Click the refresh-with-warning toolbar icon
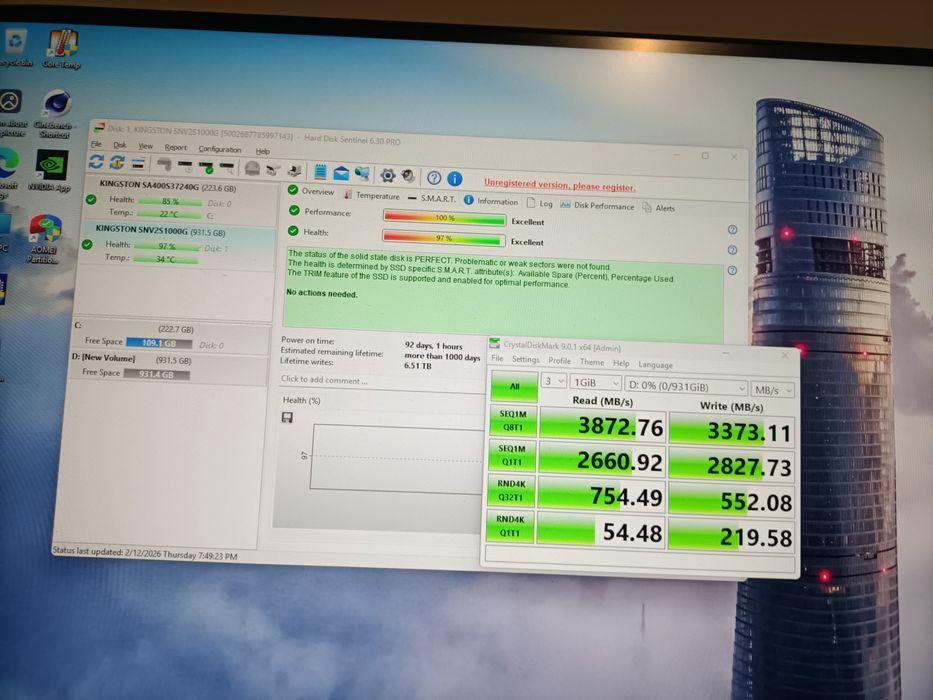 [117, 162]
